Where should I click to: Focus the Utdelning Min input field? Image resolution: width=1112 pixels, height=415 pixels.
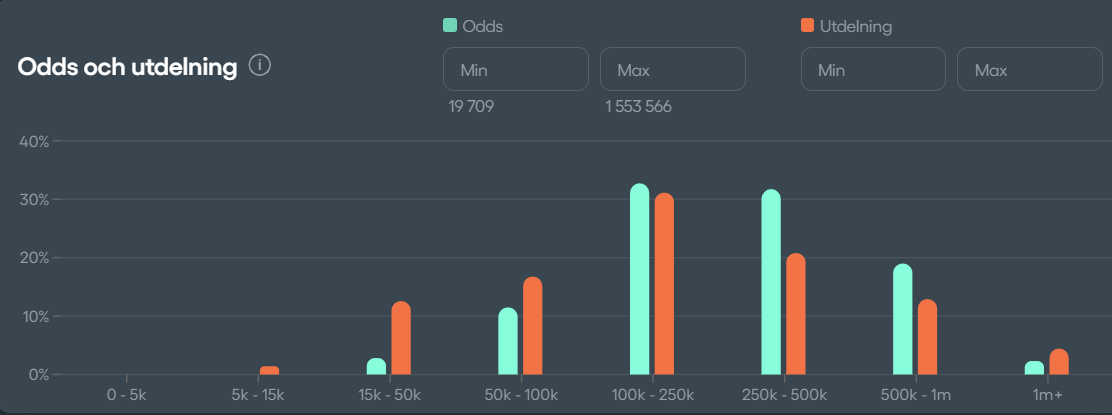point(873,70)
